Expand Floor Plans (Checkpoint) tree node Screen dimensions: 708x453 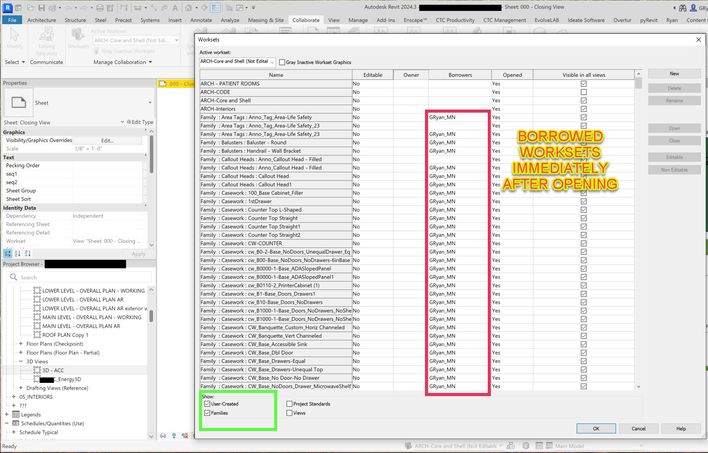(x=21, y=344)
